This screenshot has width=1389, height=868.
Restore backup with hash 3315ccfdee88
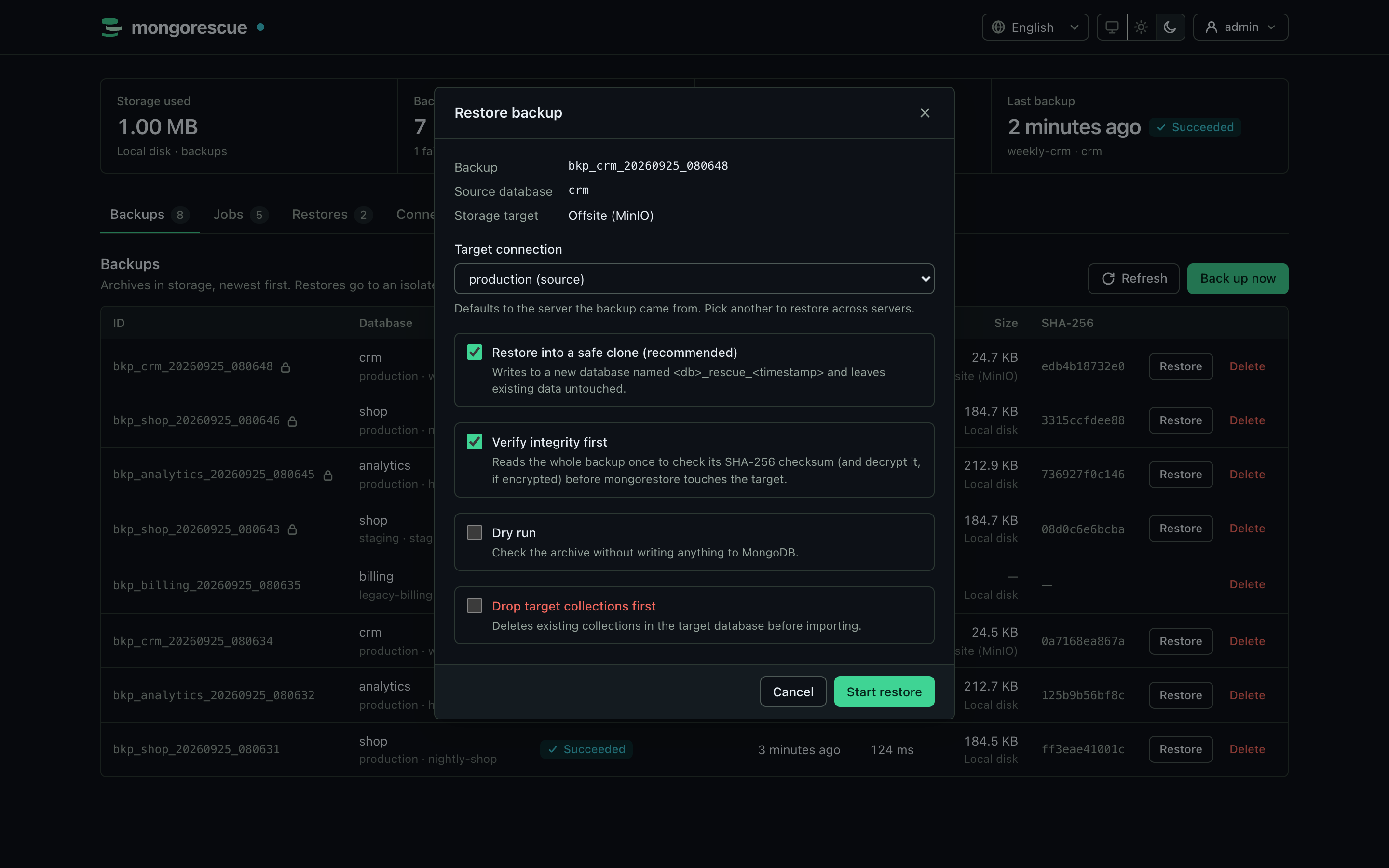(1180, 420)
